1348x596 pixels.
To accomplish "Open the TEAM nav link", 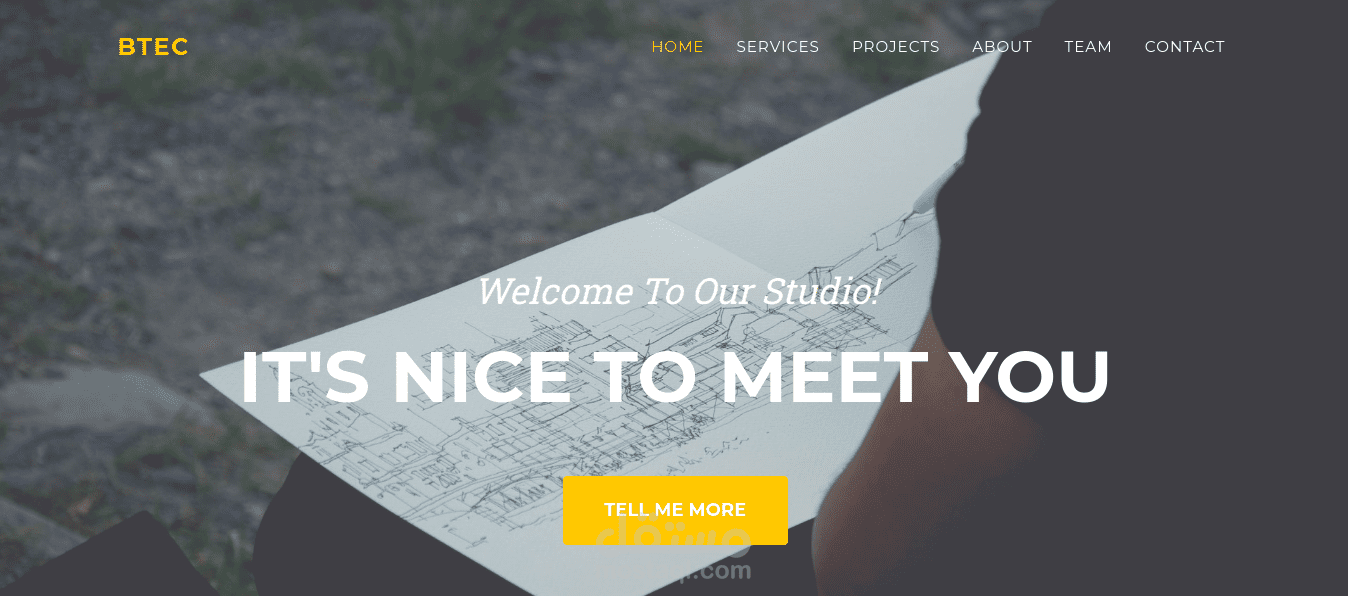I will point(1088,47).
